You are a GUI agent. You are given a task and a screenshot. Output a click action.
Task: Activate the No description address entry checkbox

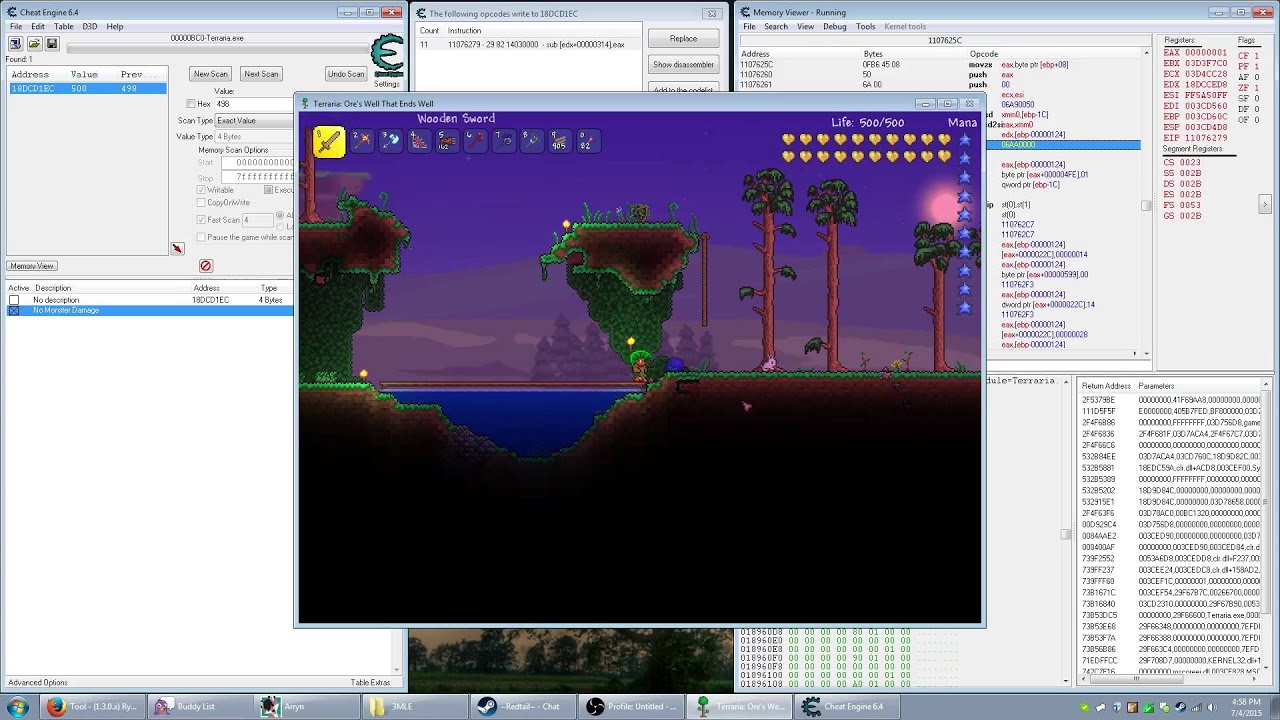pos(14,300)
